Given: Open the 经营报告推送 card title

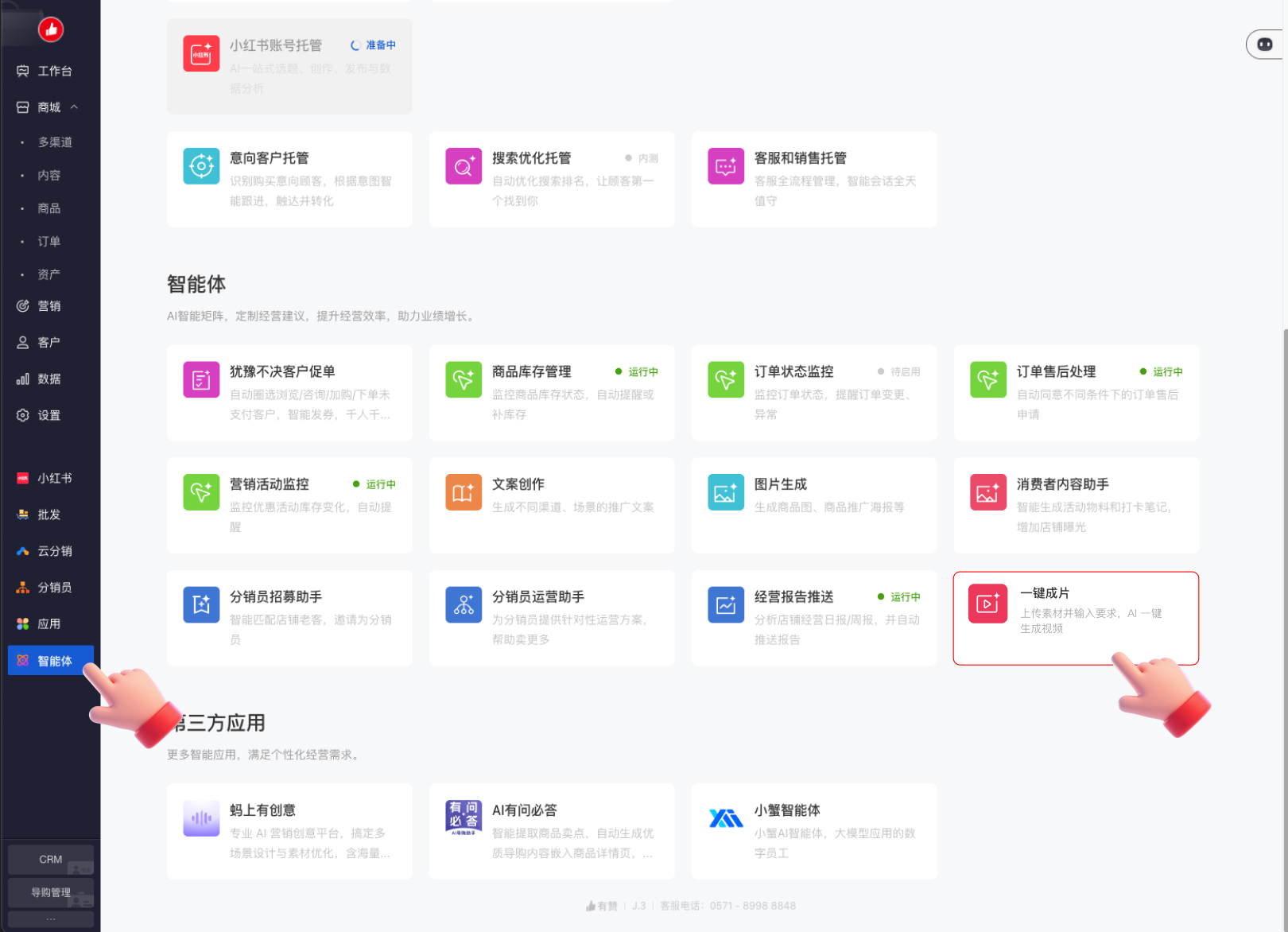Looking at the screenshot, I should click(x=794, y=596).
